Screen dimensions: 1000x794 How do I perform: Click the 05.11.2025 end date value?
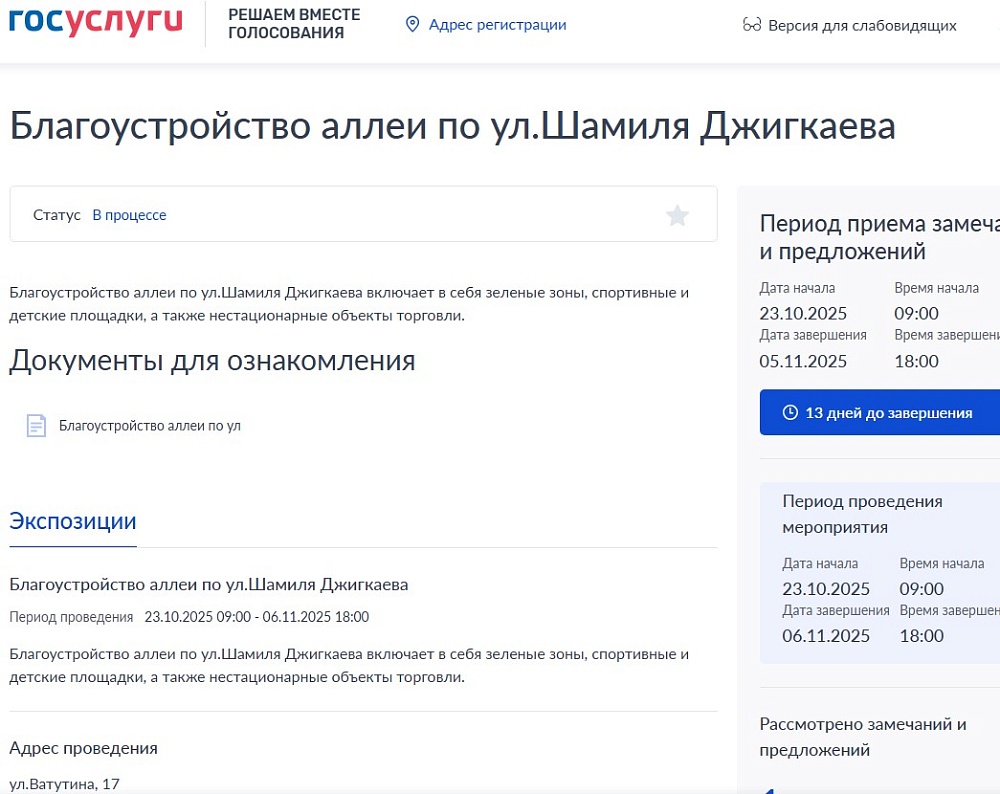pyautogui.click(x=803, y=361)
